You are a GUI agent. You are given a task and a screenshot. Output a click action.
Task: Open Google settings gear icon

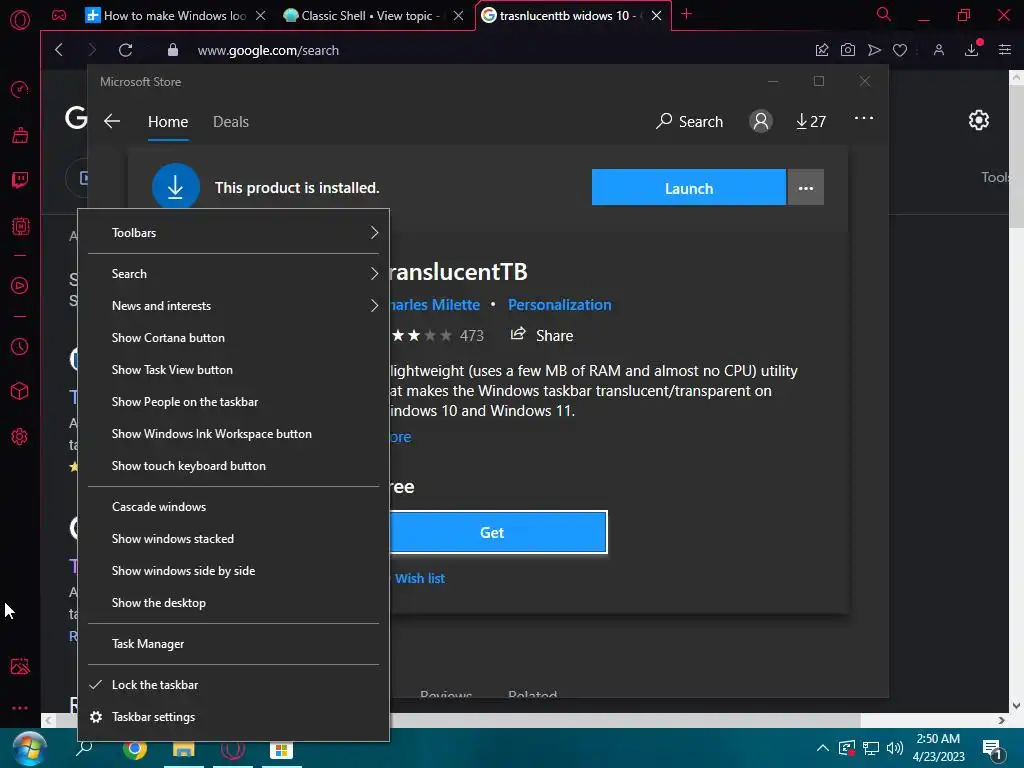coord(979,120)
